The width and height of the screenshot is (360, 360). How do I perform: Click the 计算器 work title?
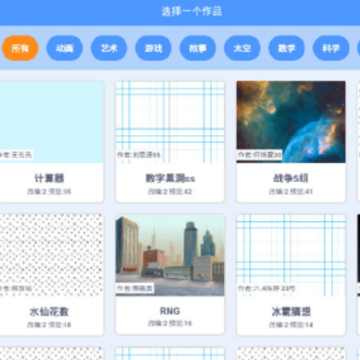49,178
